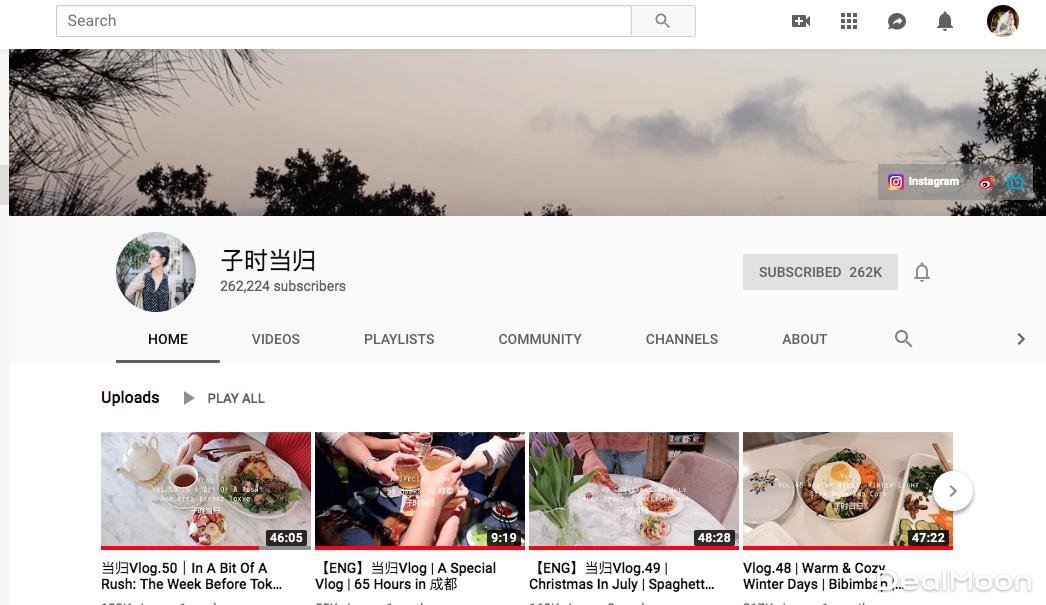The height and width of the screenshot is (605, 1046).
Task: Toggle channel notification bell beside Subscribed
Action: 922,272
